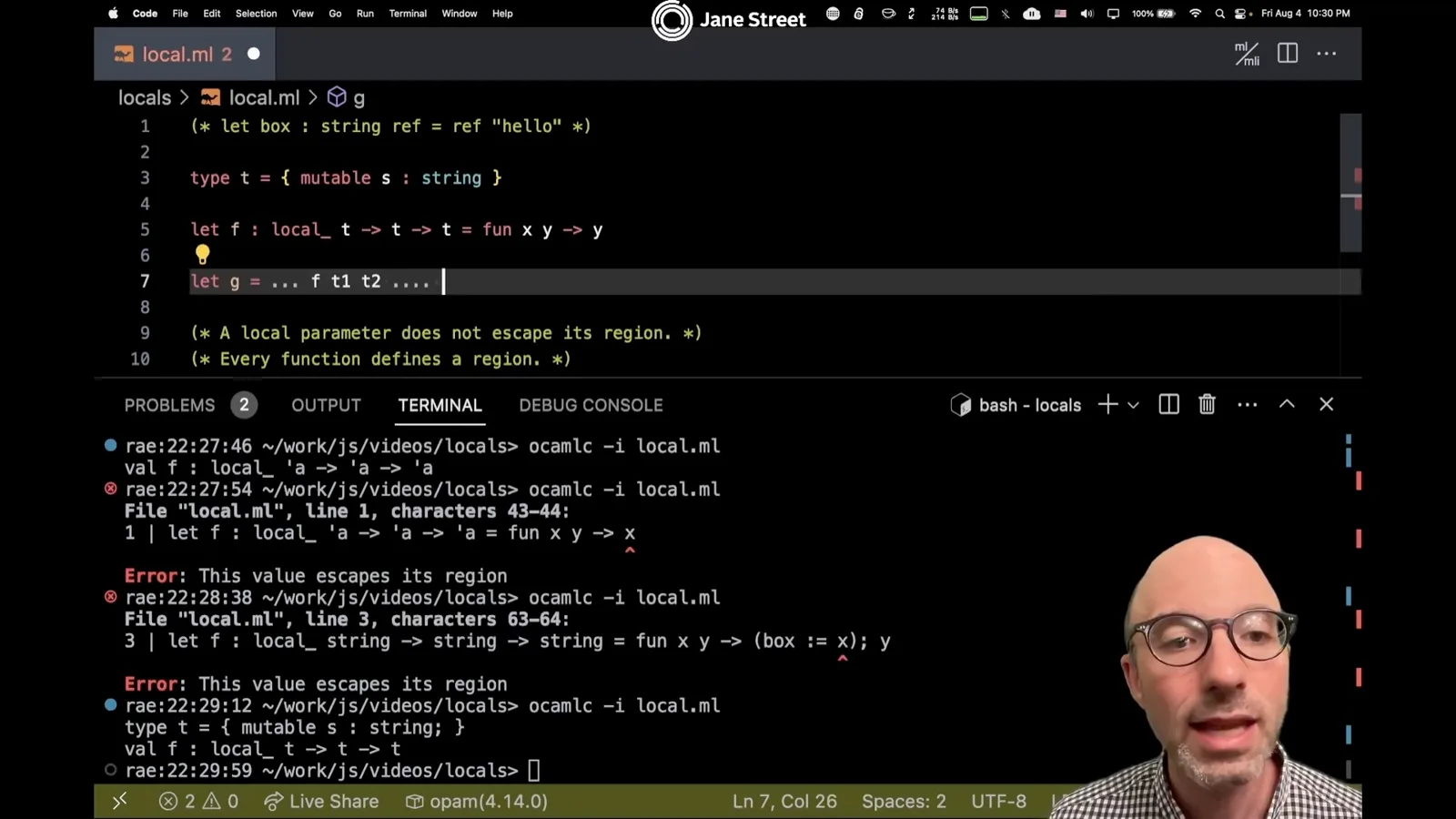The height and width of the screenshot is (819, 1456).
Task: Kill terminal with trash icon
Action: 1207,405
